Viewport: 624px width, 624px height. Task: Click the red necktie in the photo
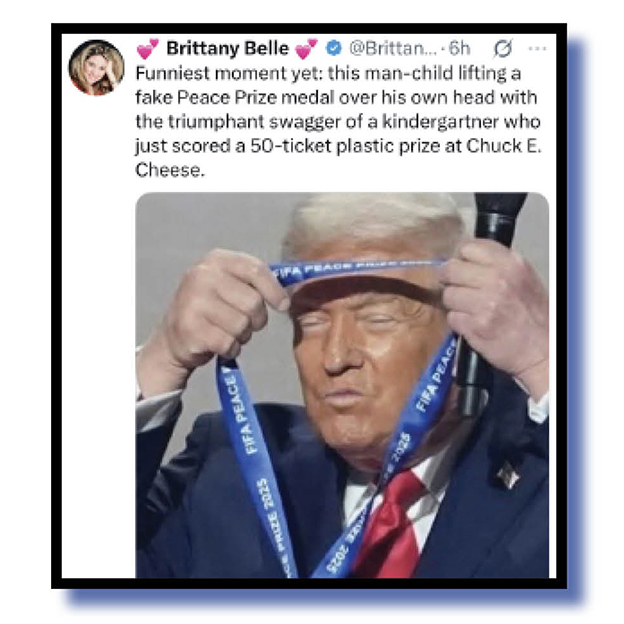390,525
